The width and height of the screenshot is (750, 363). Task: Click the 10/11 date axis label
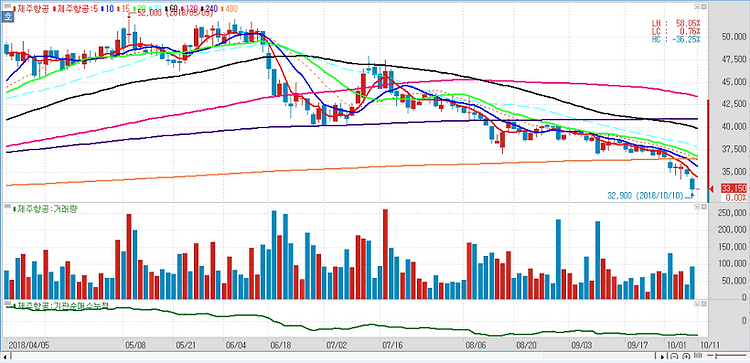click(x=710, y=344)
